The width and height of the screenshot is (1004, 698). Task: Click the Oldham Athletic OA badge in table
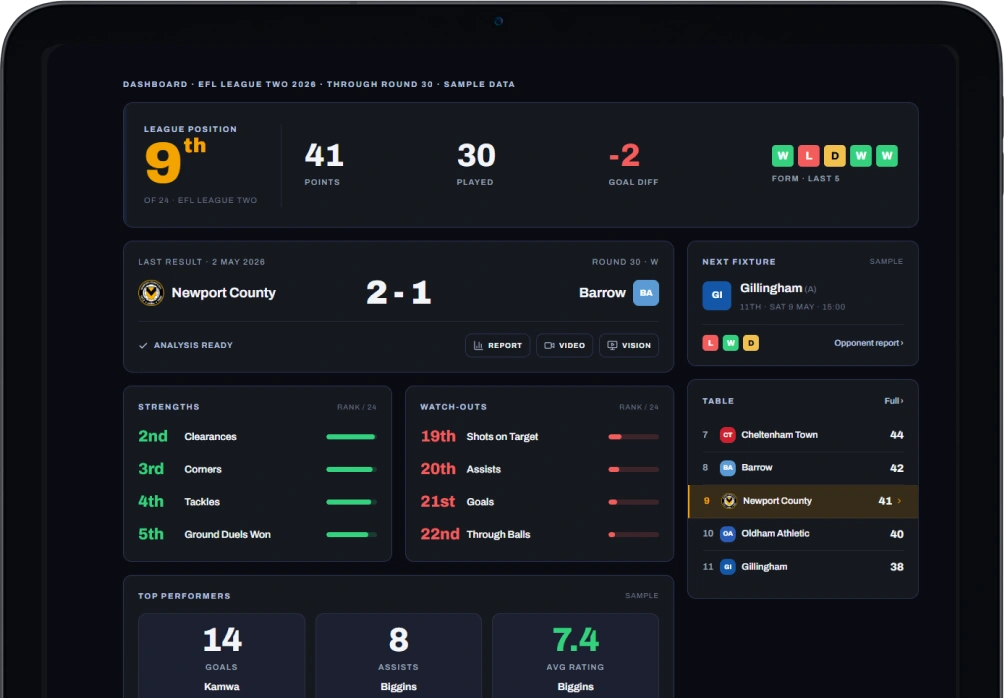pos(727,533)
